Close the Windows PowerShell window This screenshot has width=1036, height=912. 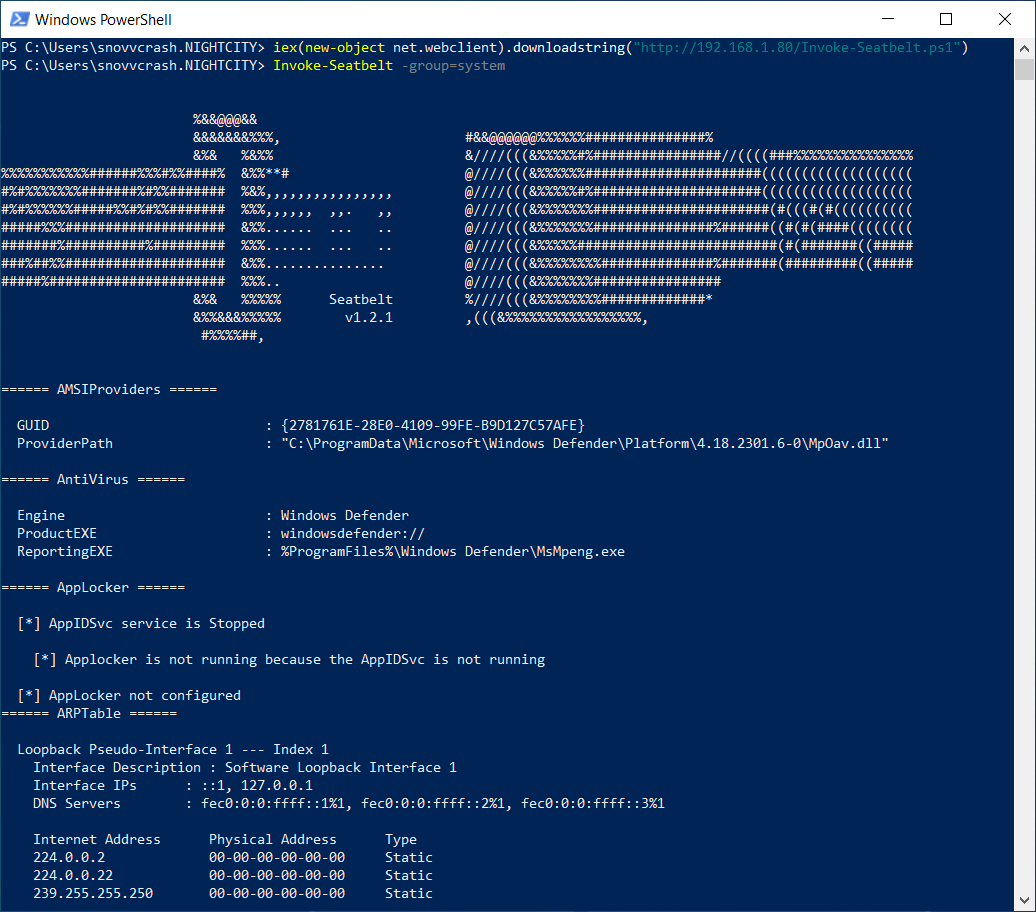1005,19
